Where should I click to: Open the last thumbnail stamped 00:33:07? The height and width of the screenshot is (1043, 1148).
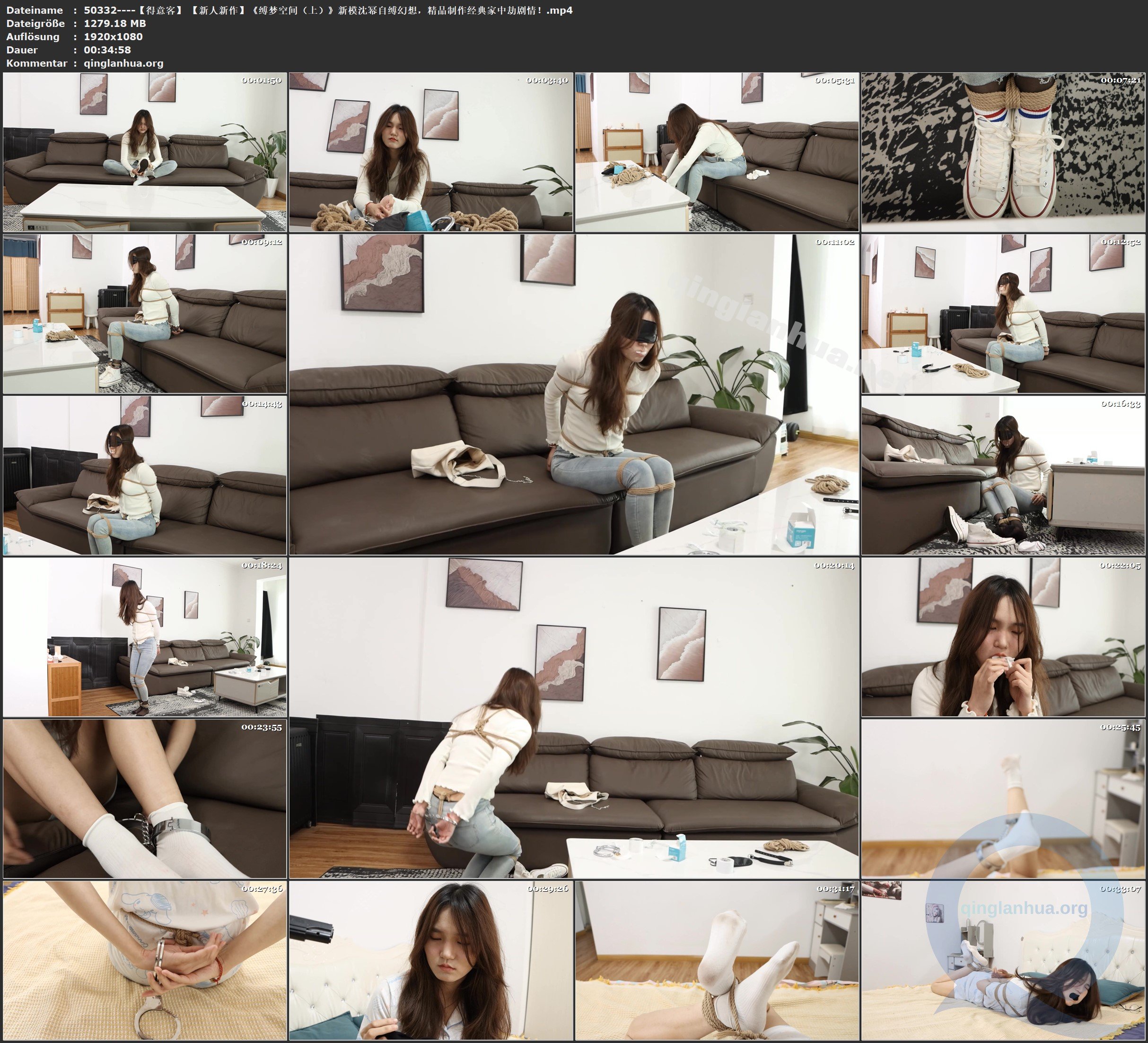coord(1003,960)
